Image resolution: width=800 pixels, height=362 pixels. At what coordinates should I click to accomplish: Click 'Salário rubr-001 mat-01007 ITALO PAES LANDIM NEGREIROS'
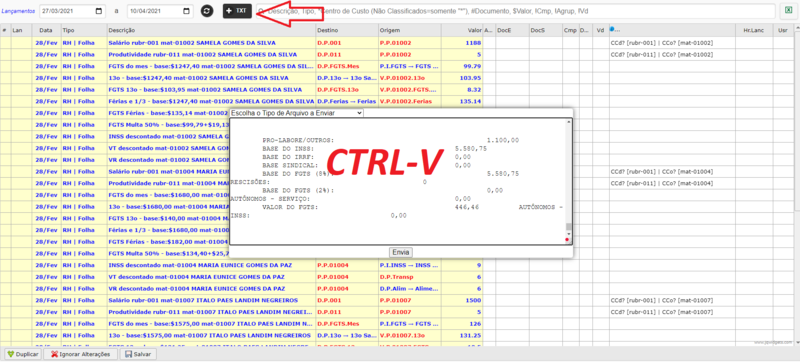tap(211, 300)
